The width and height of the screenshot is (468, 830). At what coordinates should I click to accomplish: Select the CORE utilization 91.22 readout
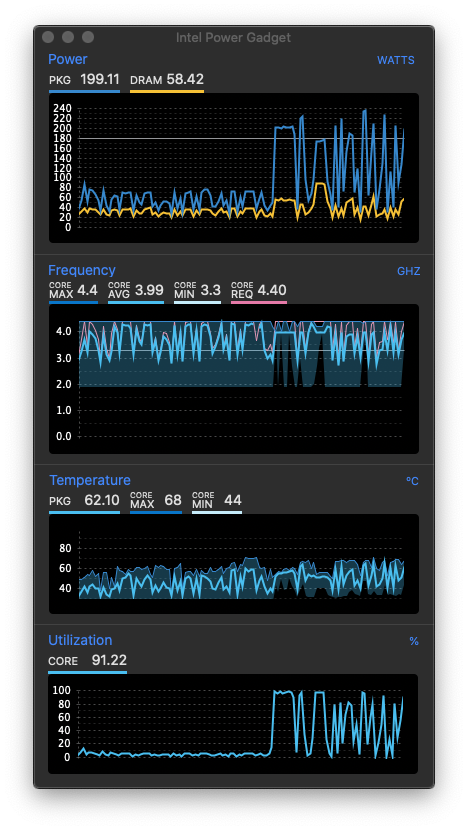(x=109, y=660)
